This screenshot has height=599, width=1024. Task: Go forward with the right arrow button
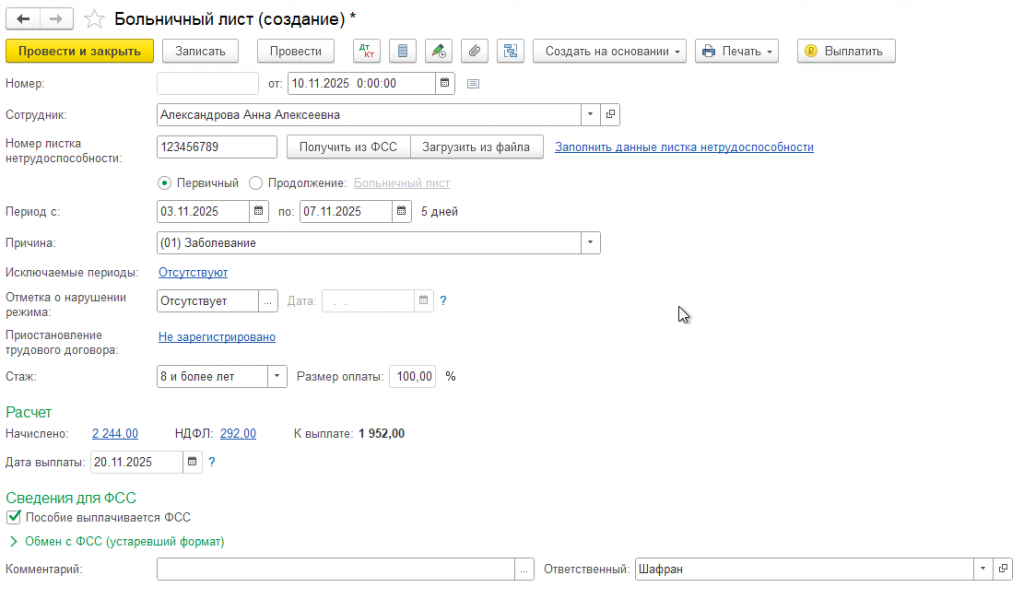pos(57,19)
